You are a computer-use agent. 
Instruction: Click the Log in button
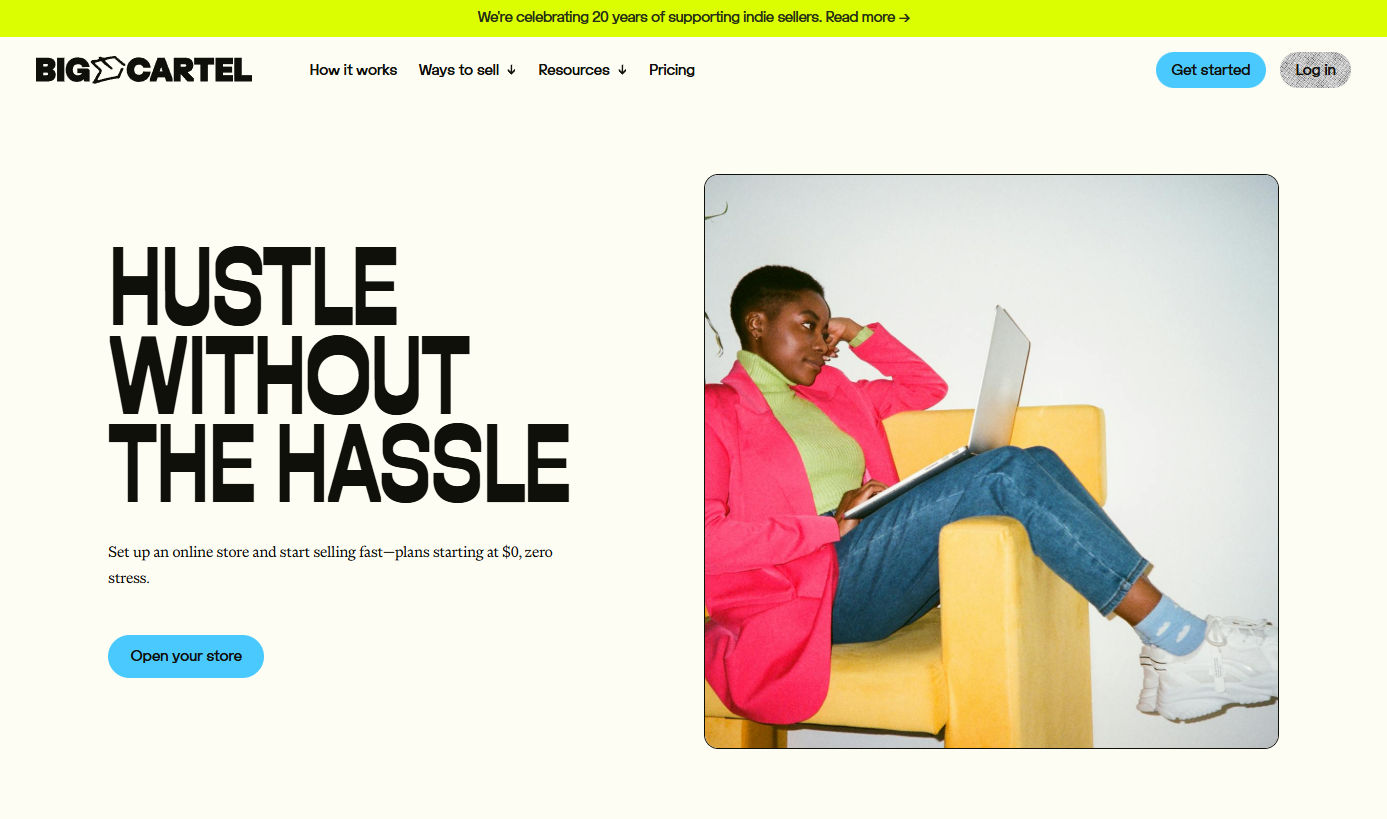pyautogui.click(x=1315, y=70)
